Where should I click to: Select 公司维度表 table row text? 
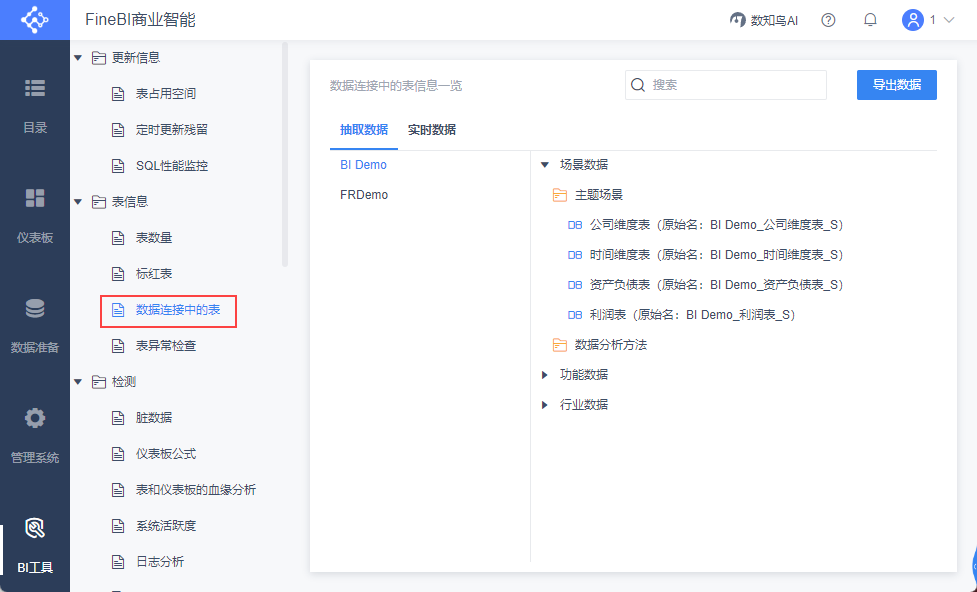(x=717, y=224)
